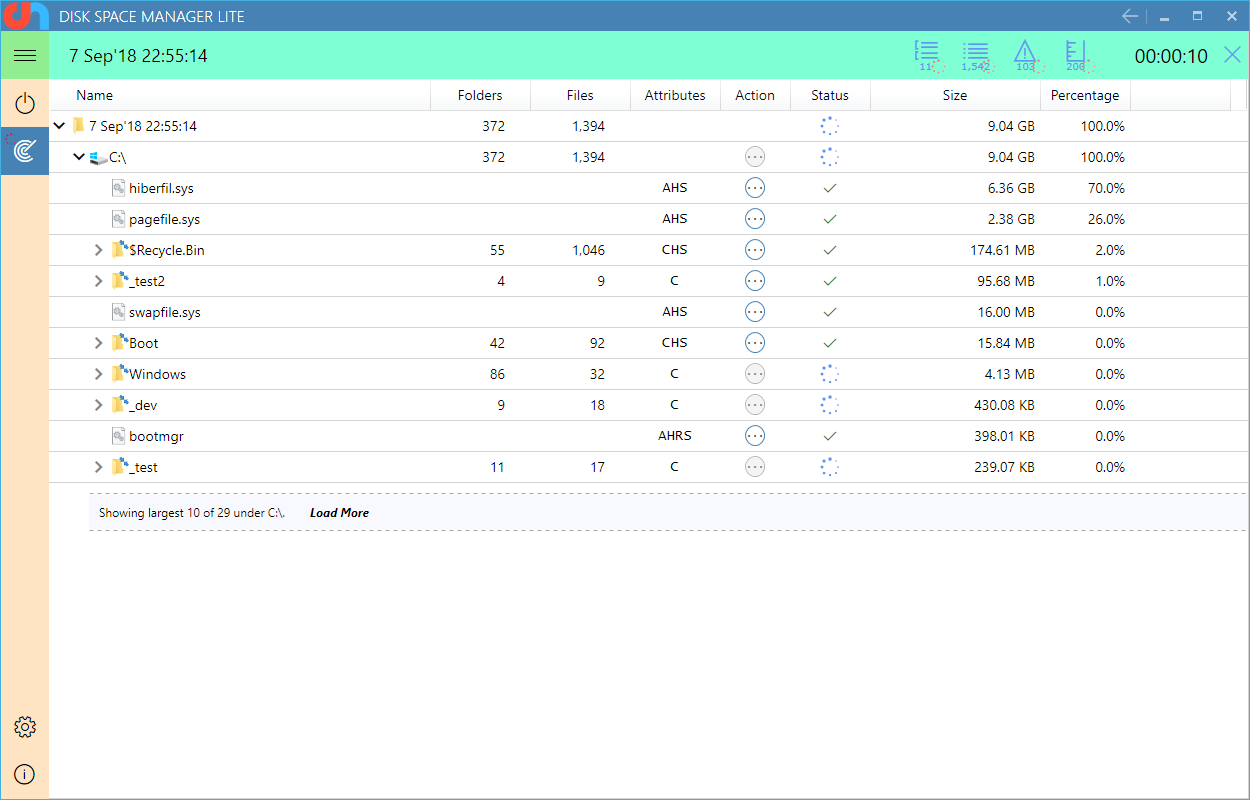This screenshot has height=800, width=1250.
Task: Open warnings icon showing 103
Action: (1026, 56)
